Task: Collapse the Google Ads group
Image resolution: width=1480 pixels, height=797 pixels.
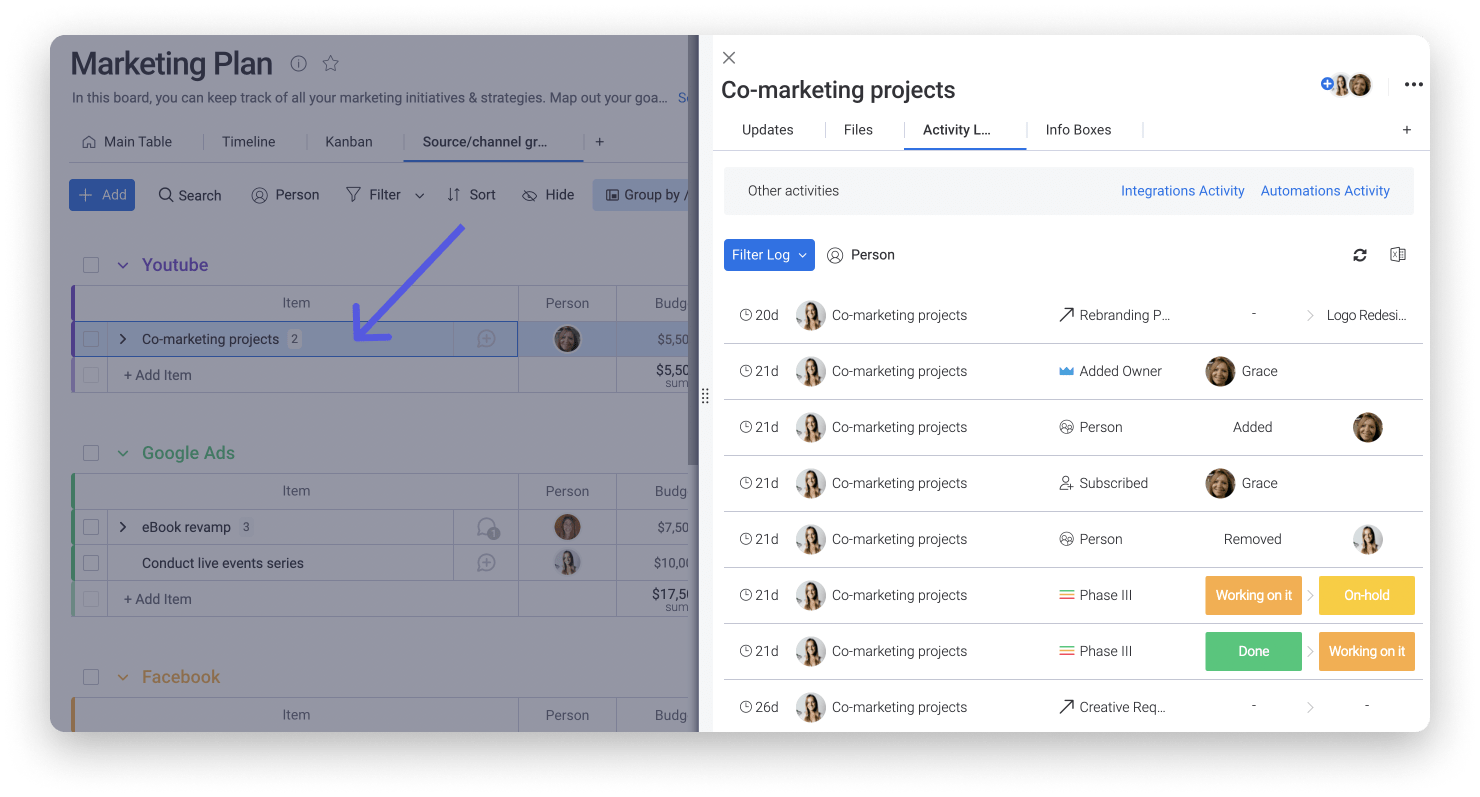Action: (122, 452)
